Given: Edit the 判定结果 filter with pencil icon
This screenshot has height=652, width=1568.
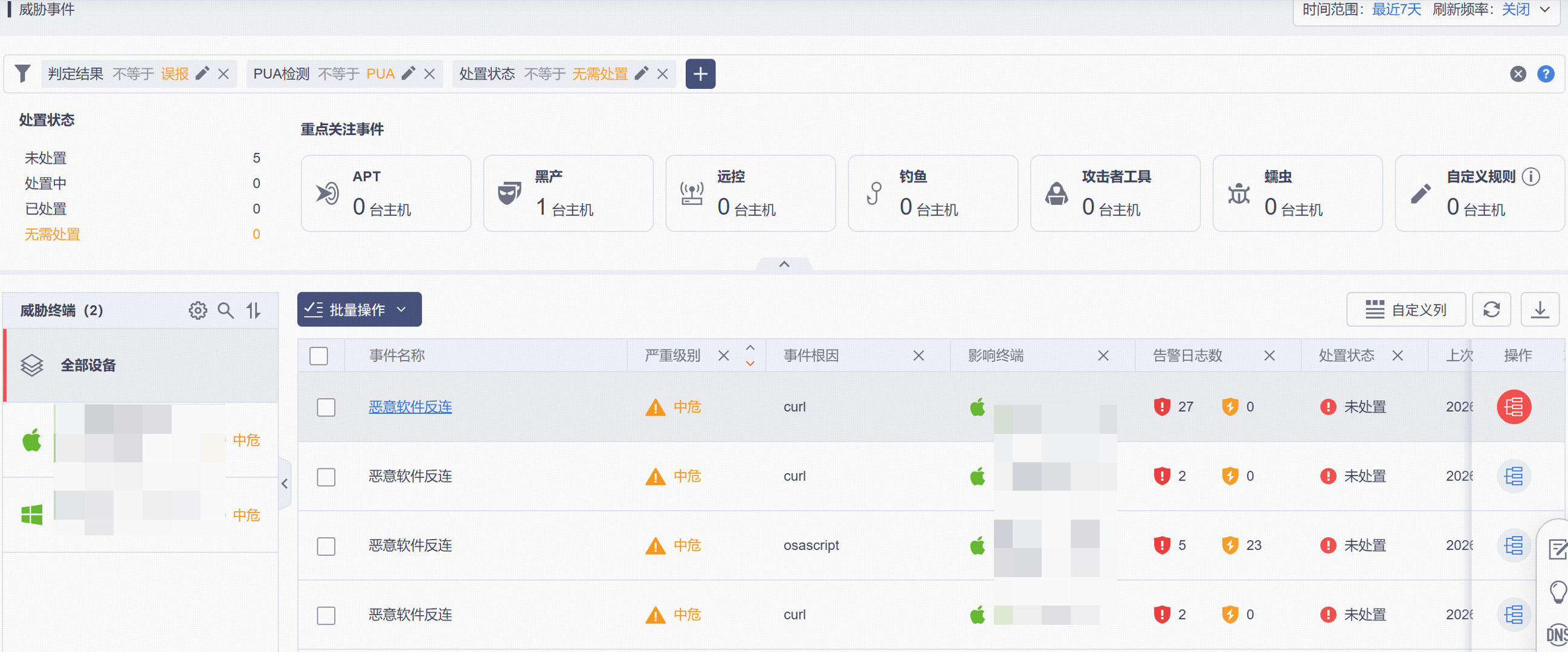Looking at the screenshot, I should click(202, 74).
